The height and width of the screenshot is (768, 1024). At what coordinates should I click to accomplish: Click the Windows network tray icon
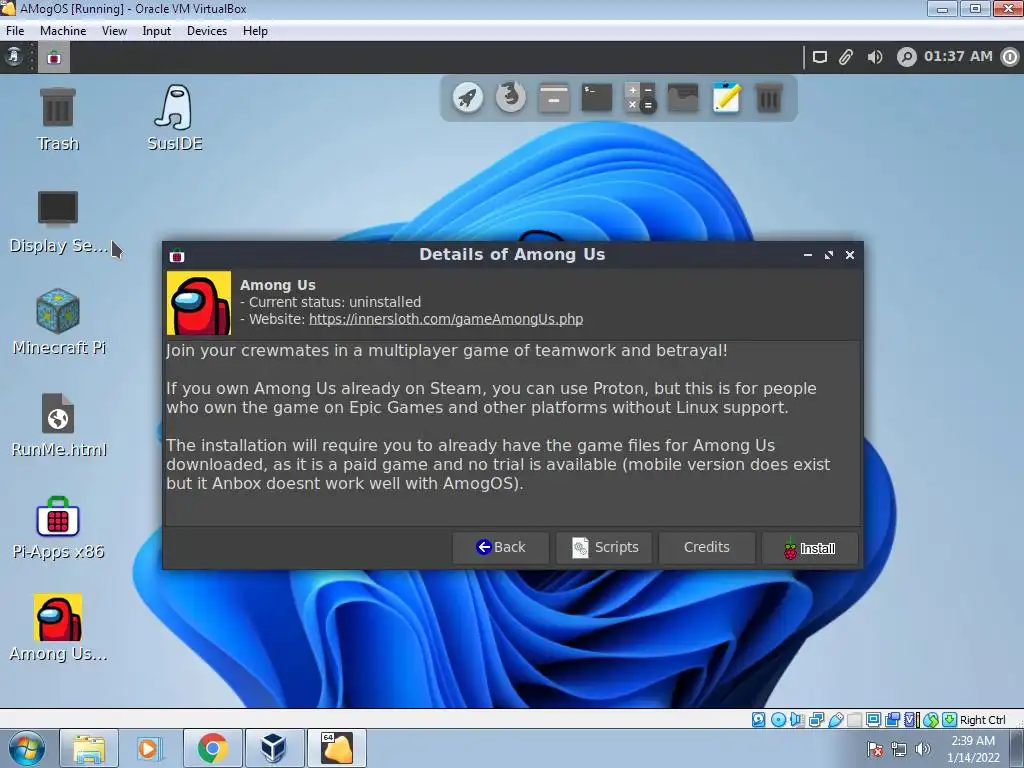coord(899,749)
